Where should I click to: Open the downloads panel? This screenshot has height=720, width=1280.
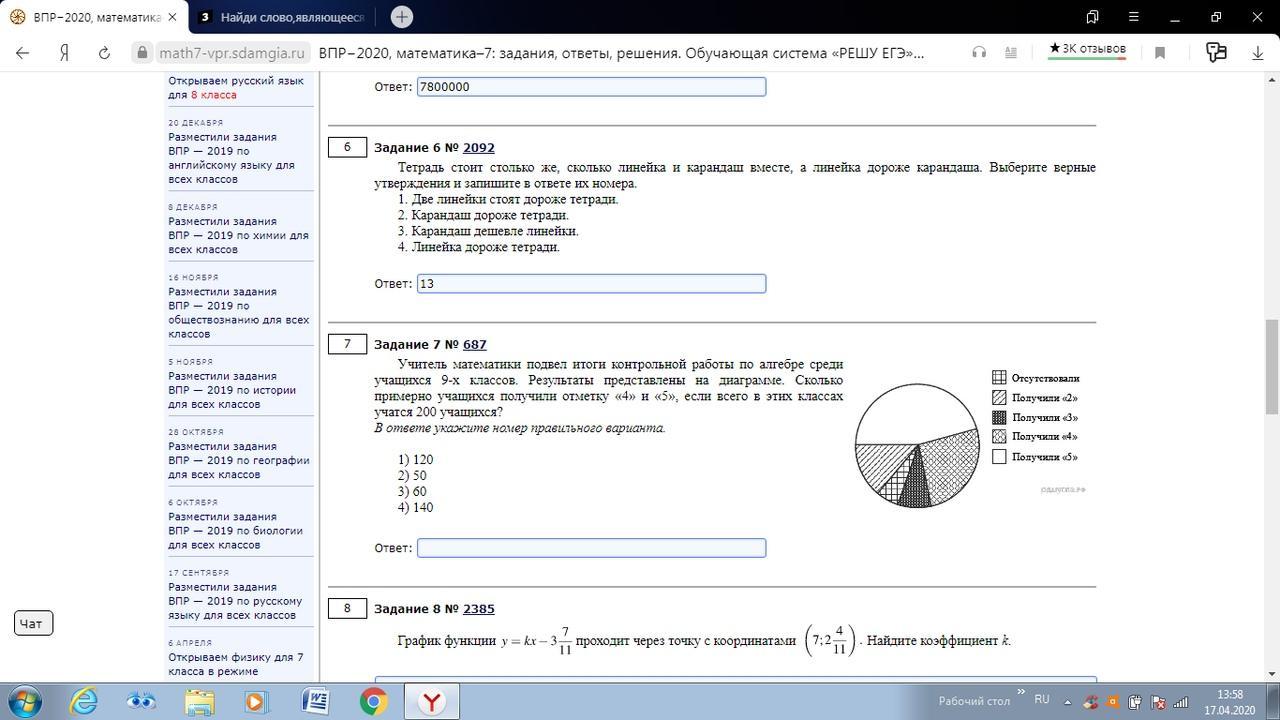(1258, 53)
